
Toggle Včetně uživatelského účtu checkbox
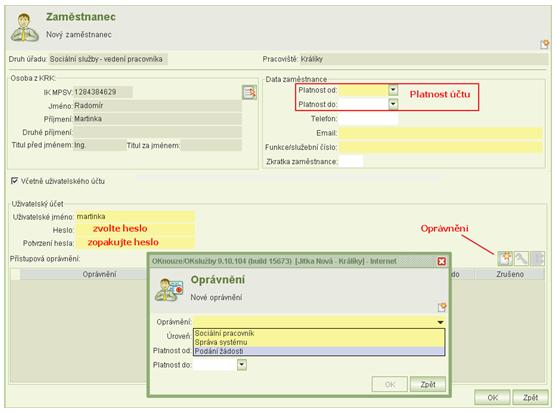coord(14,181)
